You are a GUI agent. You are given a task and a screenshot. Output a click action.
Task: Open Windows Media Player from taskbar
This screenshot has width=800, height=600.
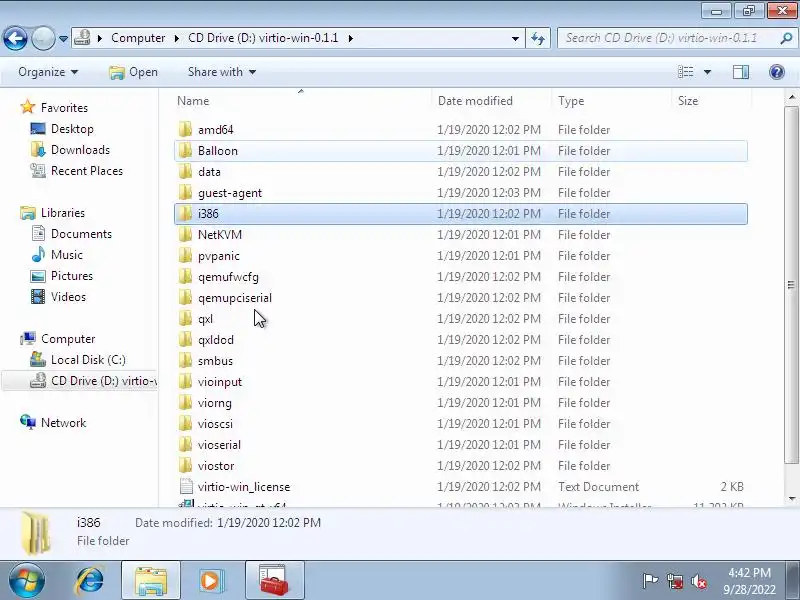pyautogui.click(x=211, y=581)
